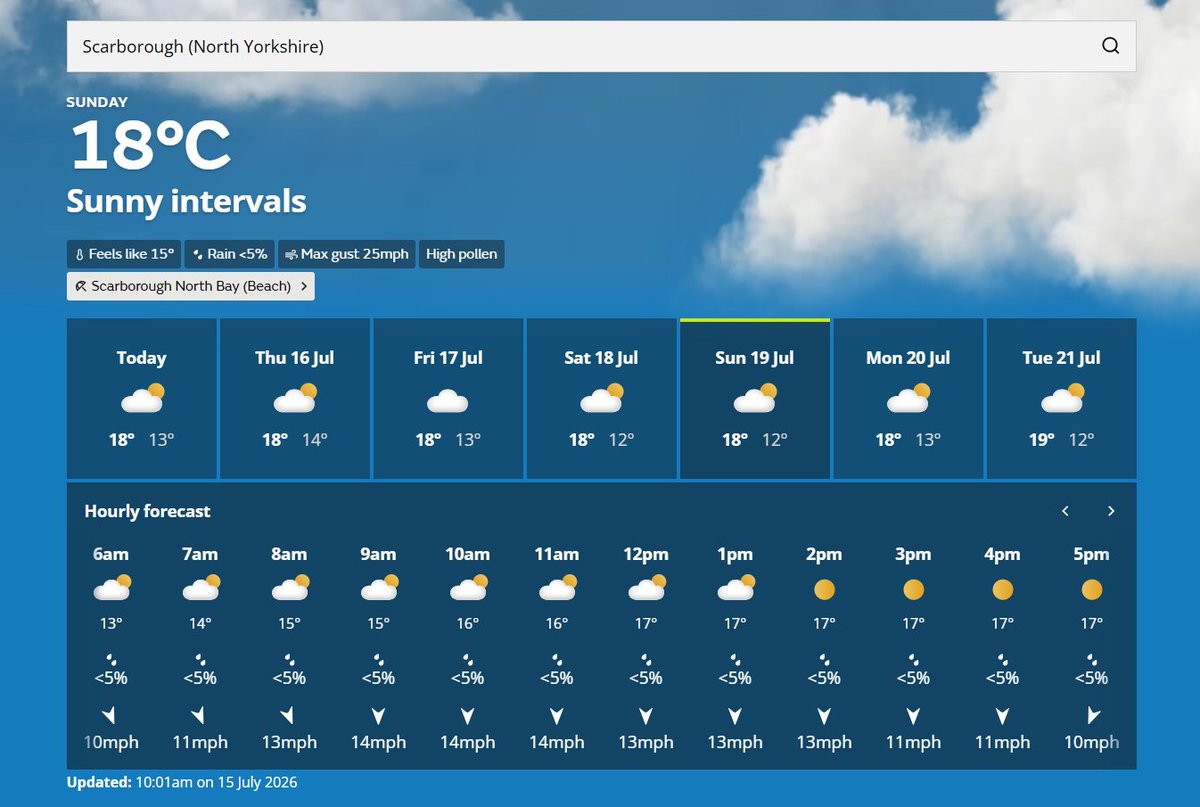Click the 11am sunny intervals weather icon
This screenshot has width=1200, height=807.
click(557, 588)
